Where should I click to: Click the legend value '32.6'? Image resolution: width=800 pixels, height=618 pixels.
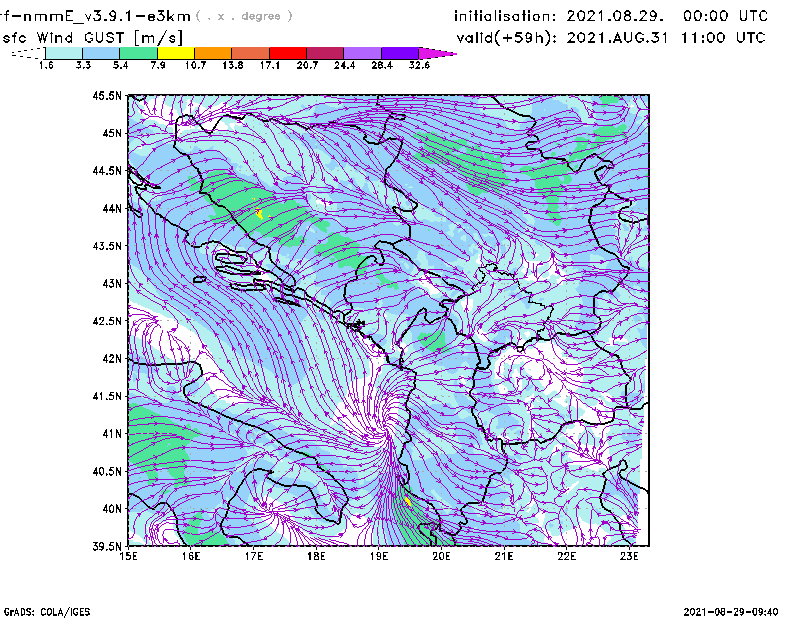[419, 65]
